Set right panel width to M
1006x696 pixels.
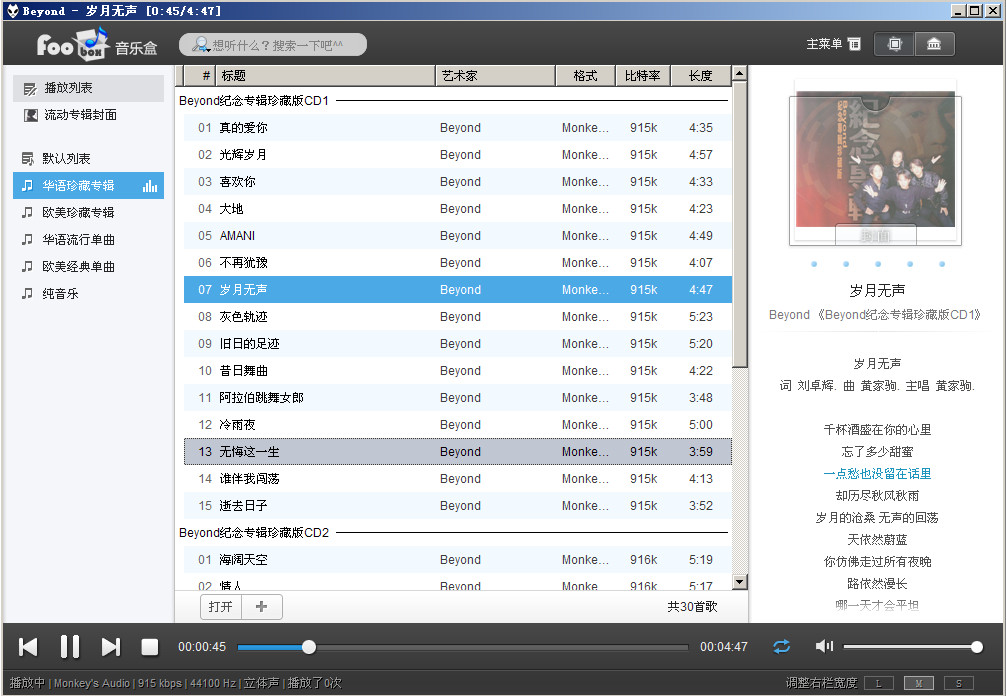point(919,683)
